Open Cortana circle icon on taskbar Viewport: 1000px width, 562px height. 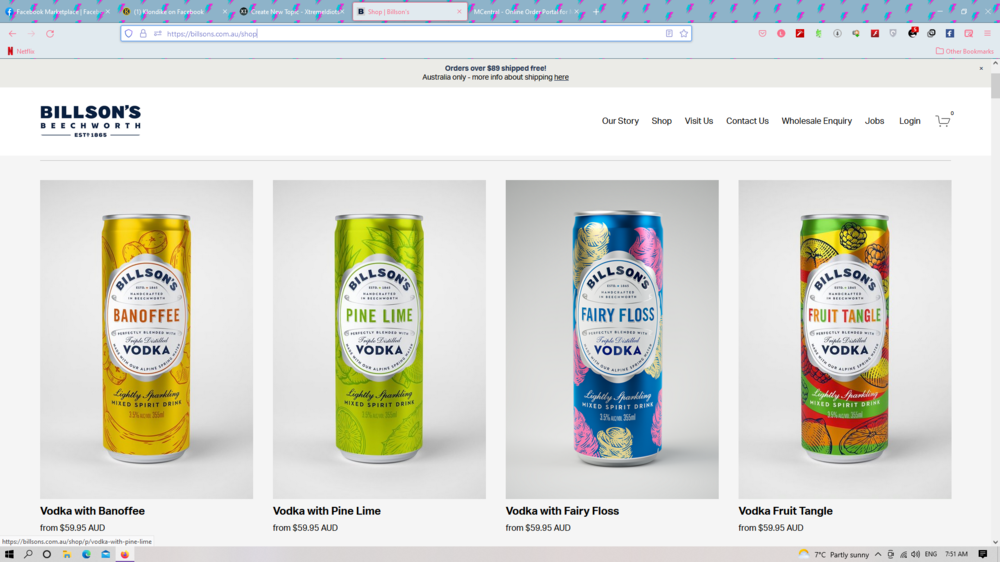coord(47,554)
